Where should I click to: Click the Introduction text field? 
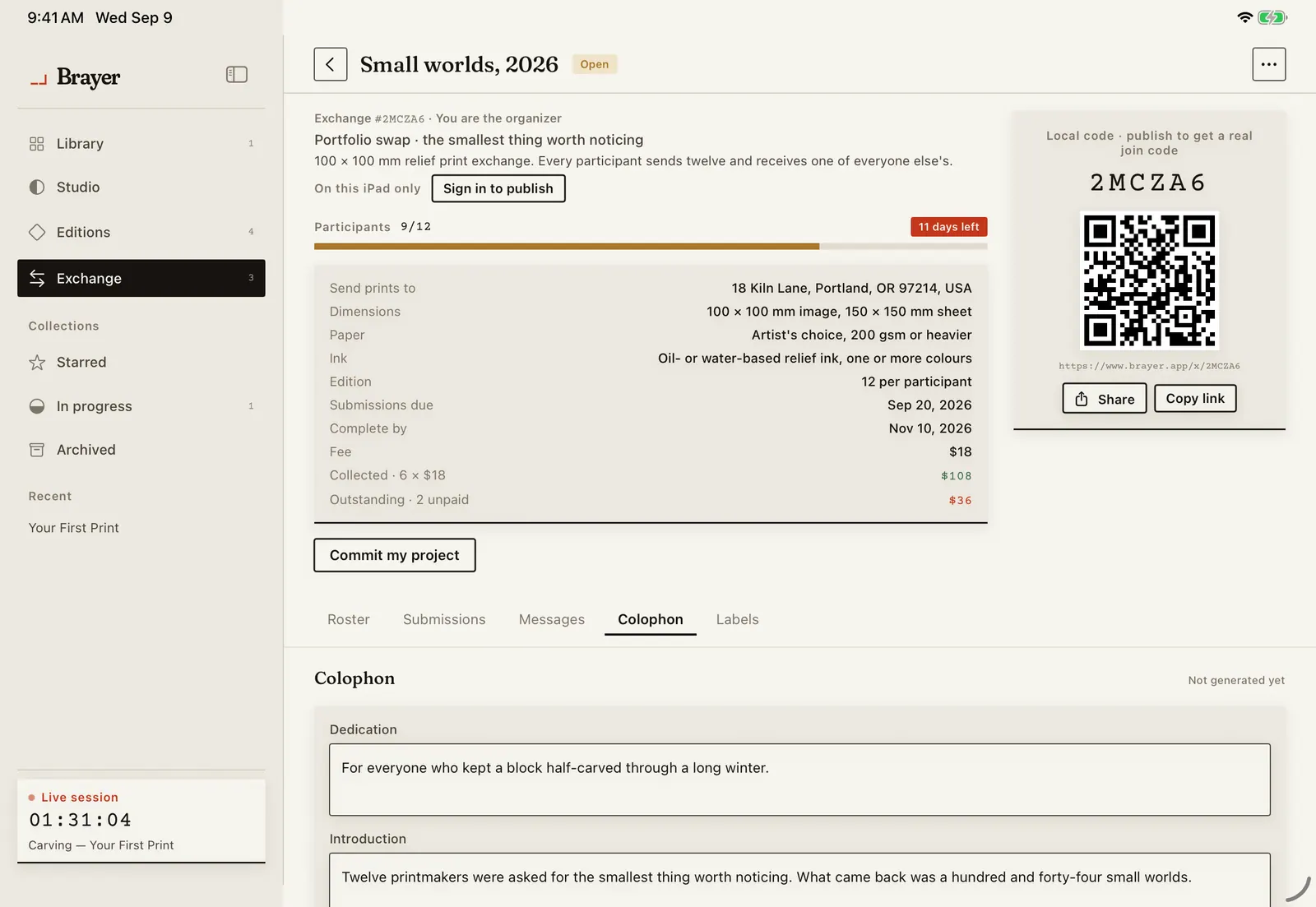click(x=799, y=880)
